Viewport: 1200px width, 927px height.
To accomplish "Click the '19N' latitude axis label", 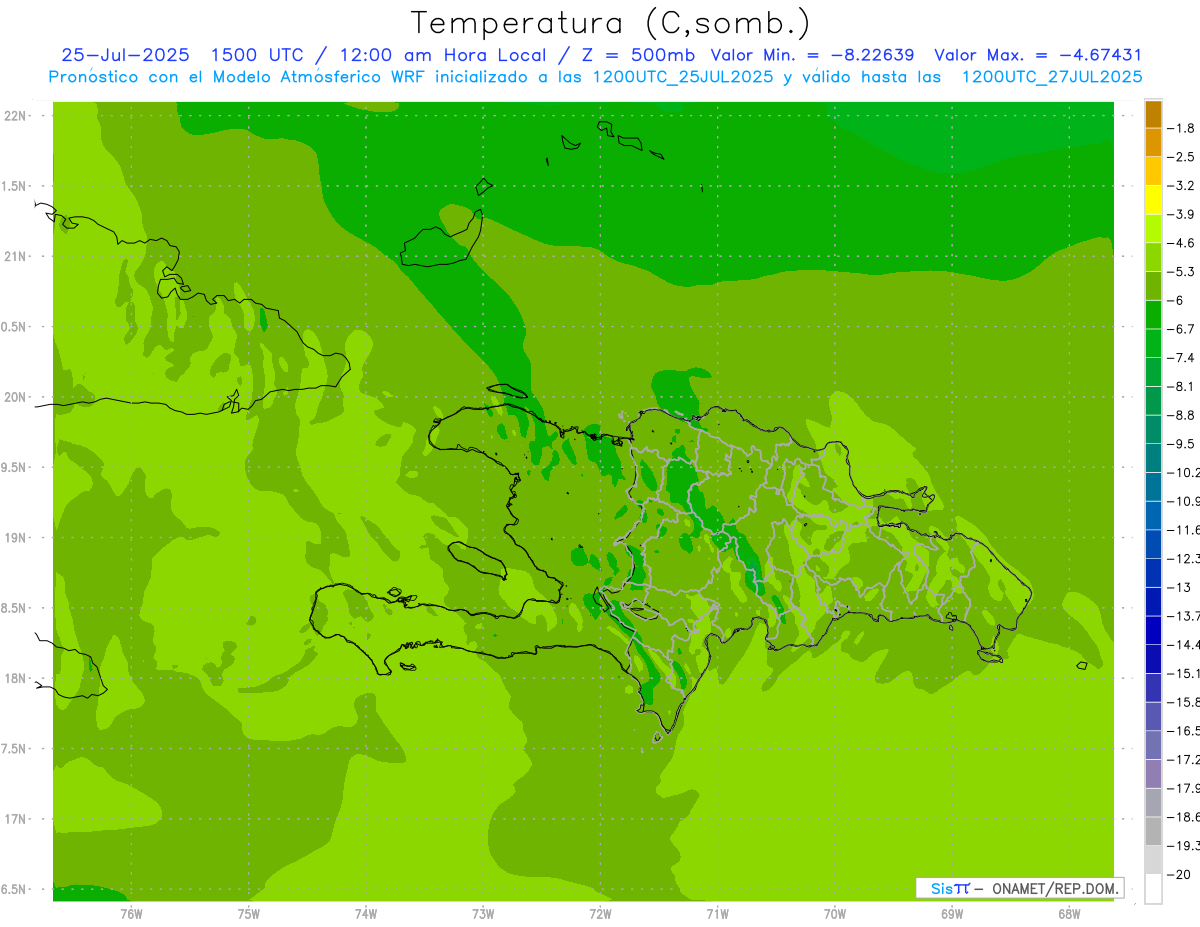I will coord(15,538).
